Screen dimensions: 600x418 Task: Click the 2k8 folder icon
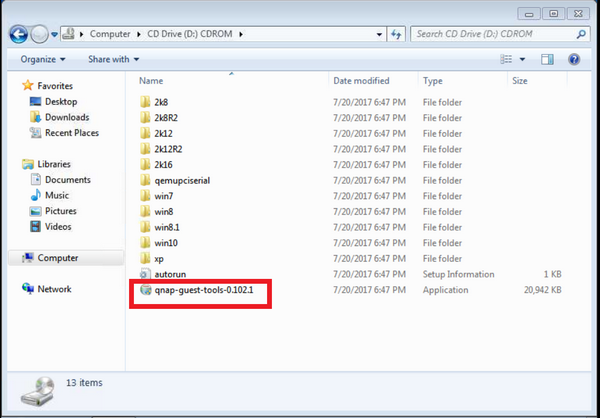145,102
